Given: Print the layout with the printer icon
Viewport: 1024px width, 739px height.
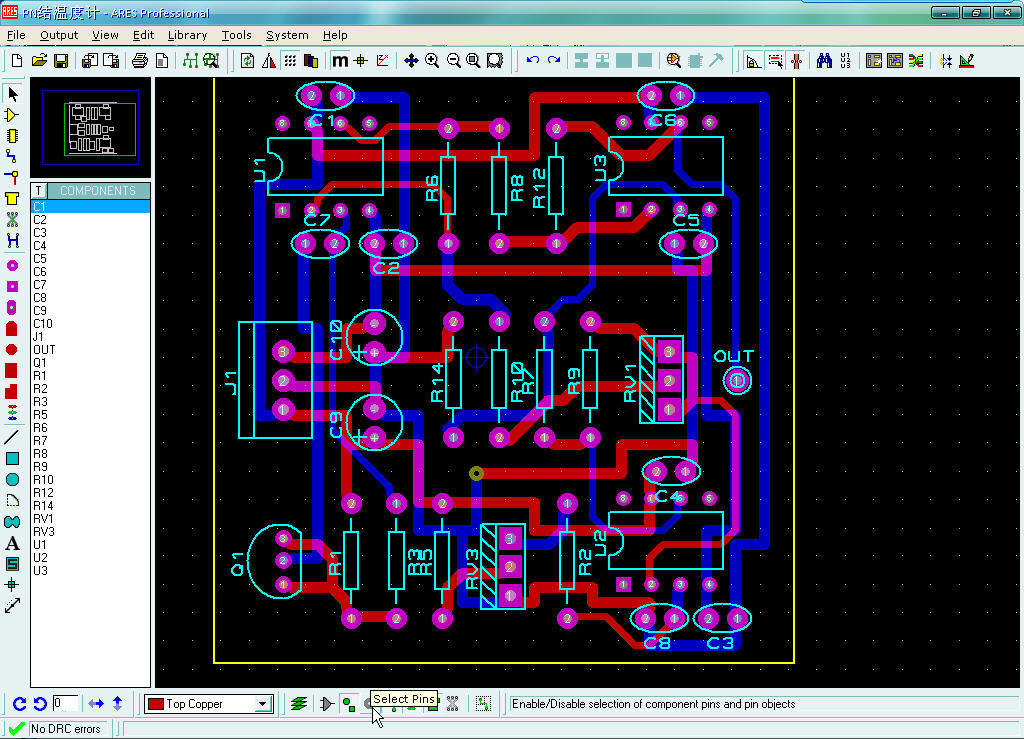Looking at the screenshot, I should pos(140,61).
